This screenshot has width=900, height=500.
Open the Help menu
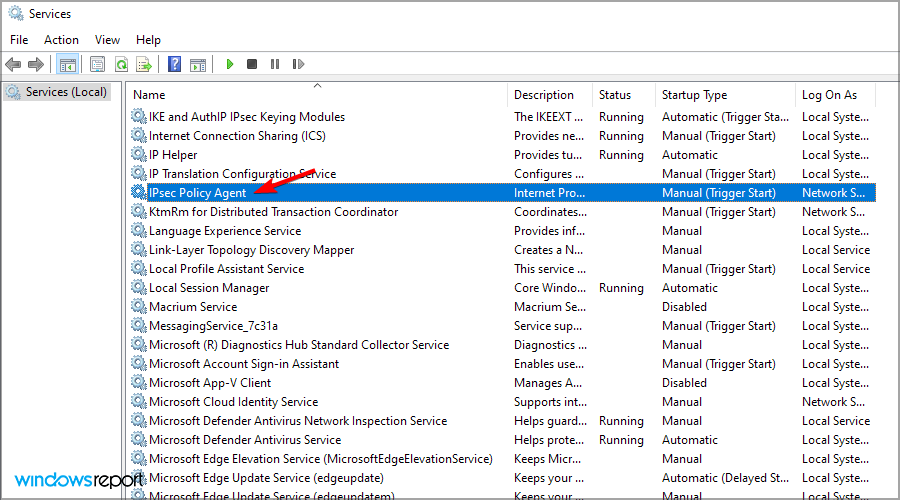148,40
